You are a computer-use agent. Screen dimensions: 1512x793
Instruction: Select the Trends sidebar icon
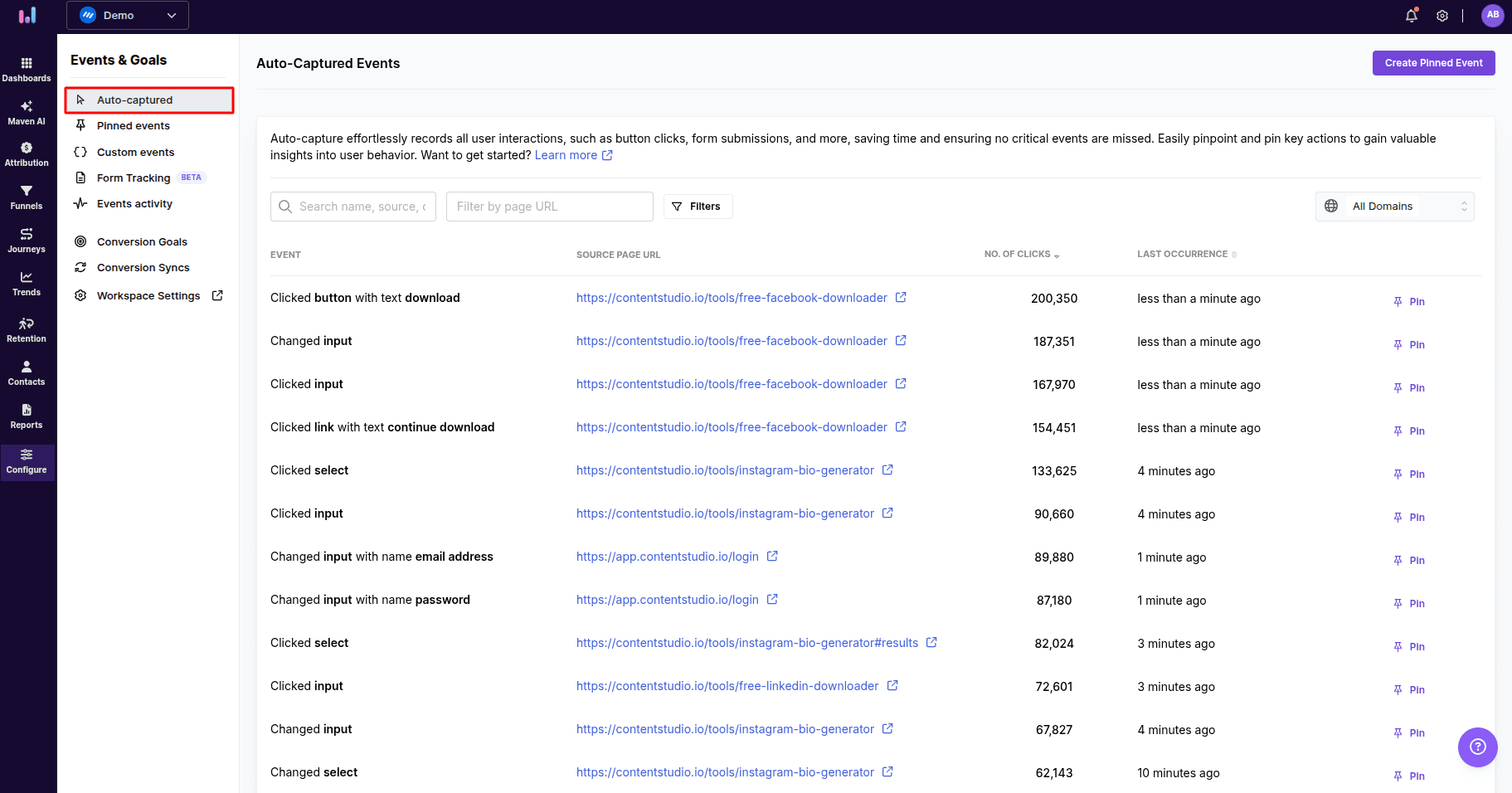point(27,285)
